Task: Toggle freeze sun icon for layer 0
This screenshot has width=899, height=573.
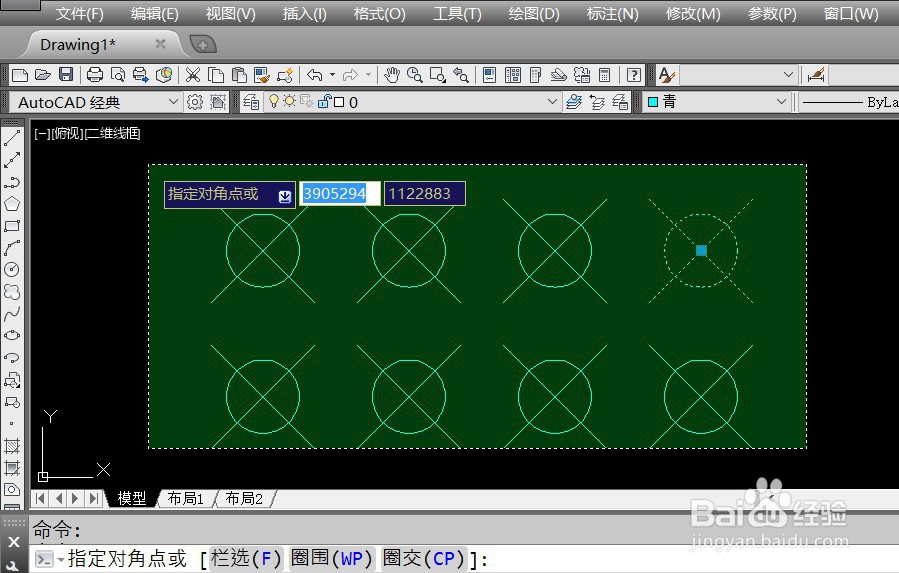Action: (x=290, y=102)
